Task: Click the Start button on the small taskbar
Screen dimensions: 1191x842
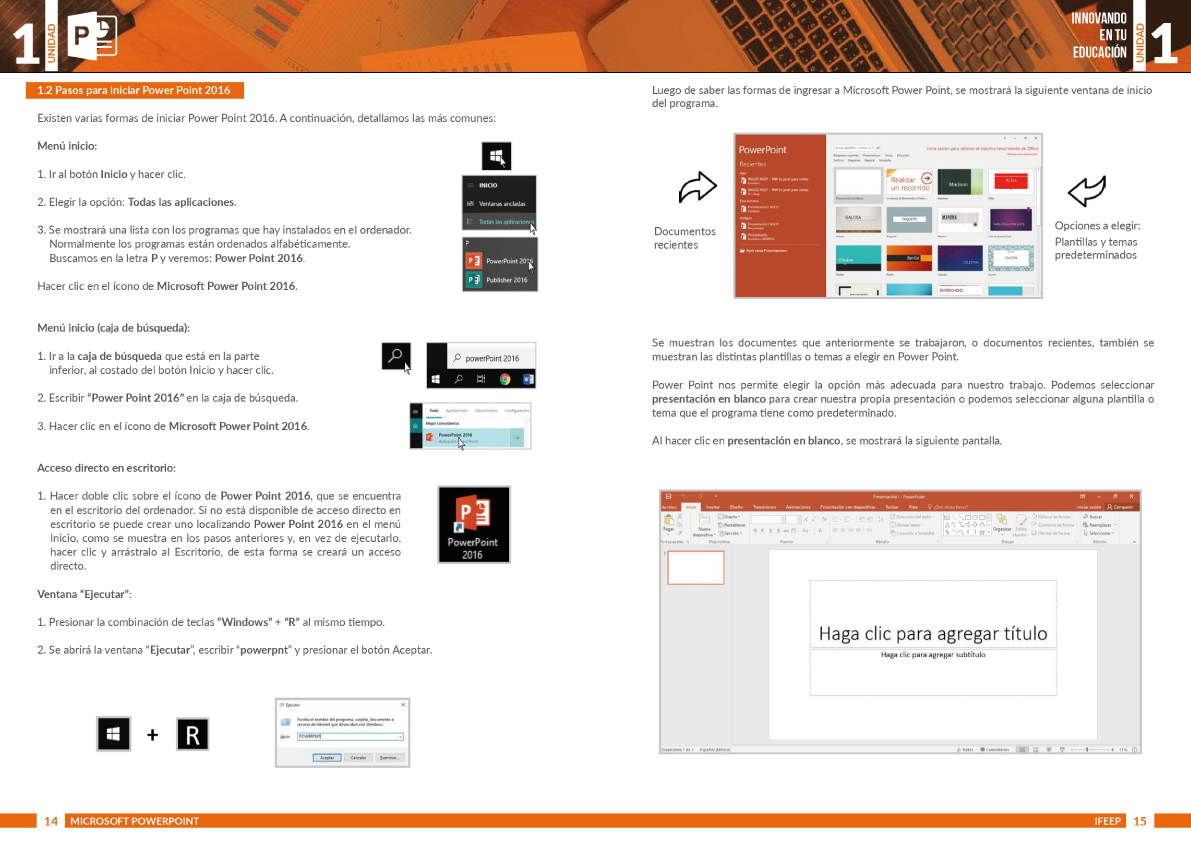Action: [x=436, y=379]
